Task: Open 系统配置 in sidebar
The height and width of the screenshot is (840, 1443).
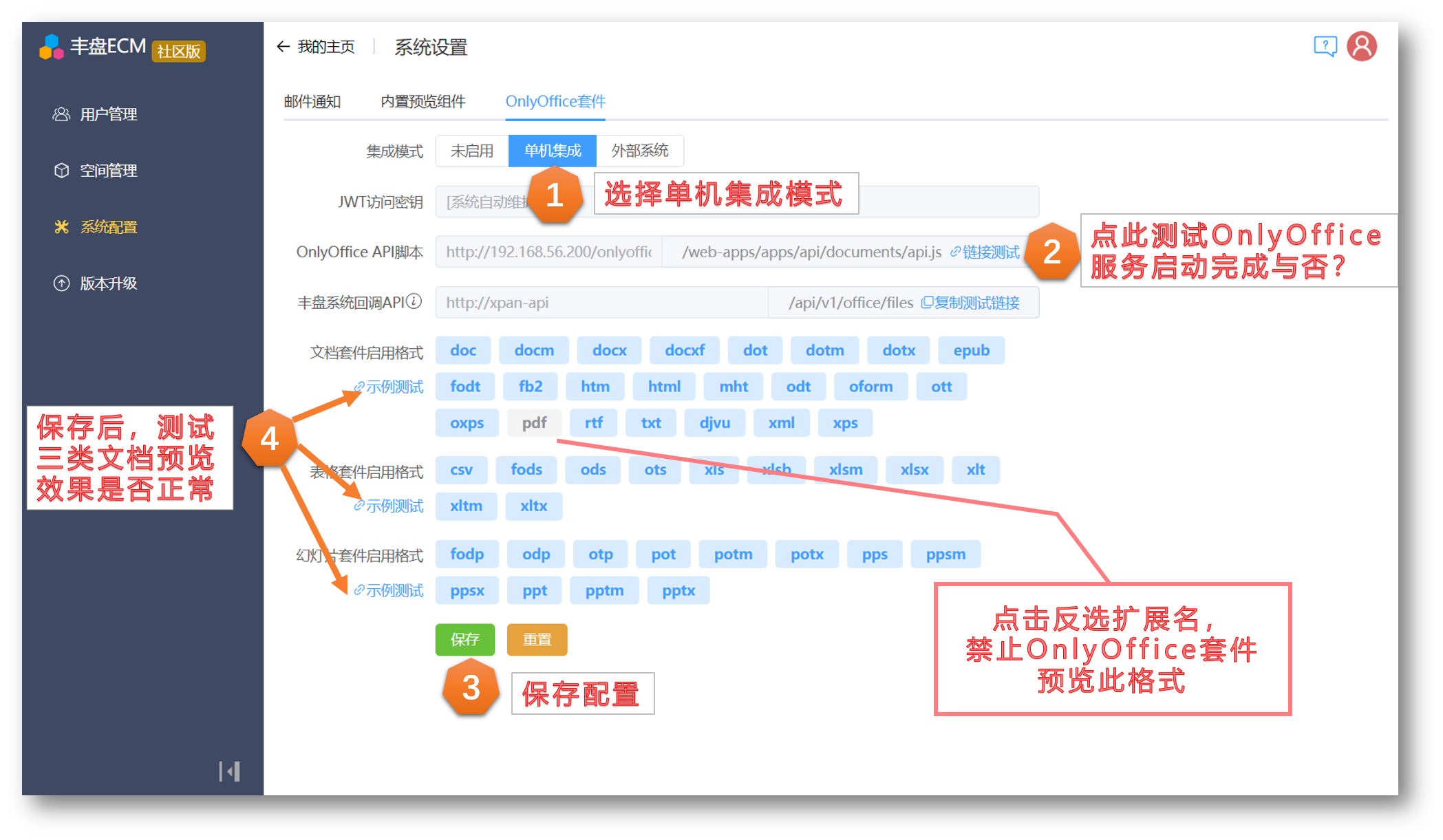Action: pyautogui.click(x=95, y=227)
